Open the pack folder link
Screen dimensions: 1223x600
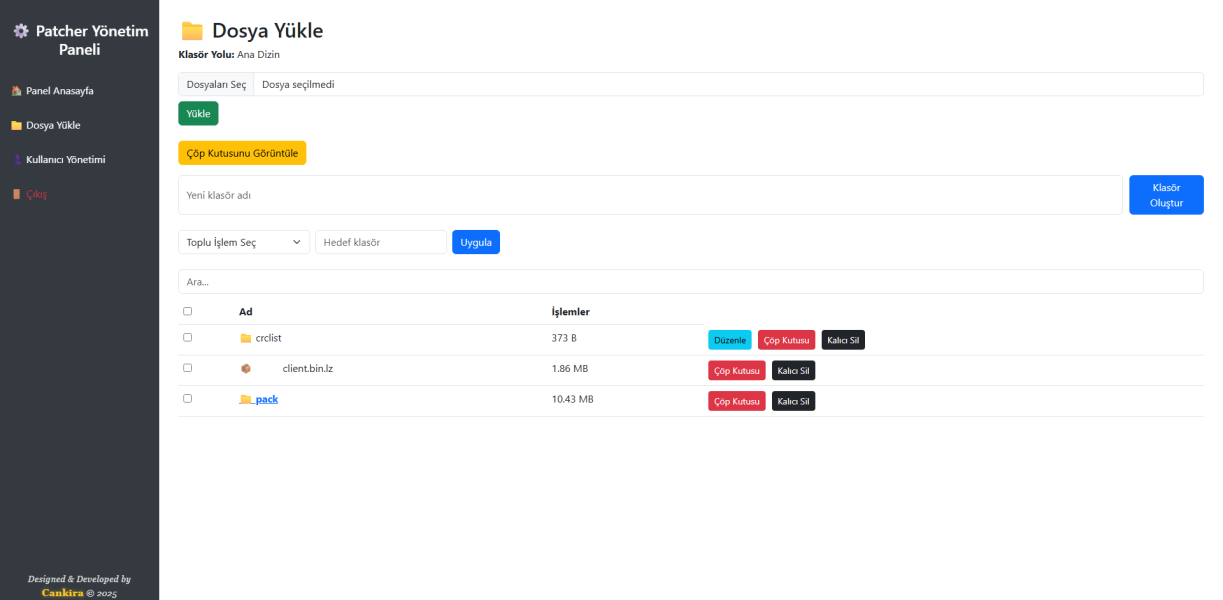266,399
